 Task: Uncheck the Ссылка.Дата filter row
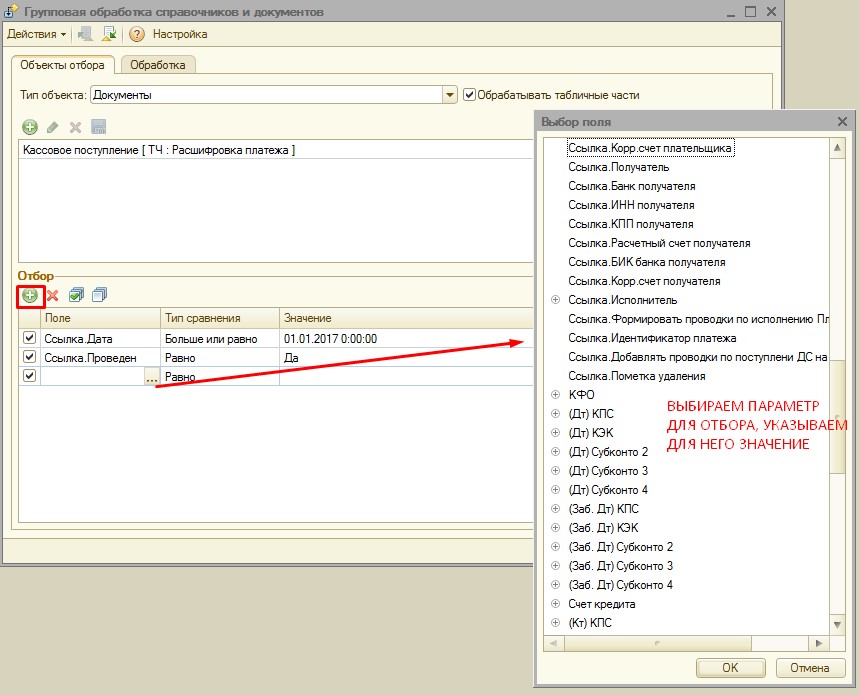click(29, 339)
